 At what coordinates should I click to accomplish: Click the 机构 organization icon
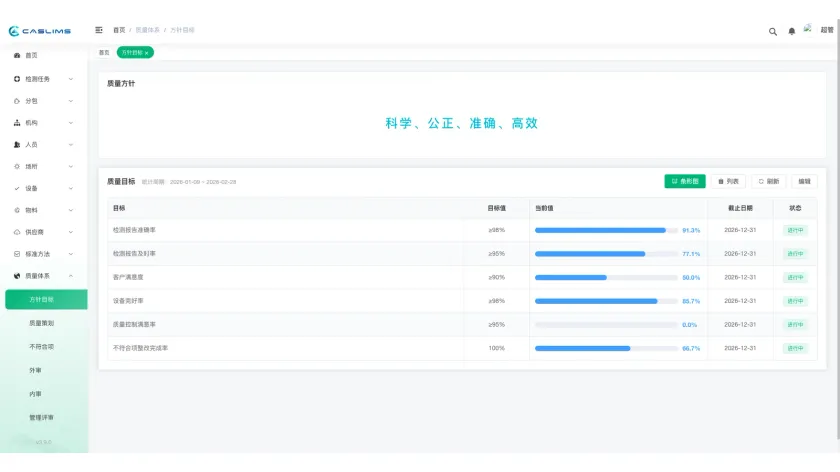point(17,123)
